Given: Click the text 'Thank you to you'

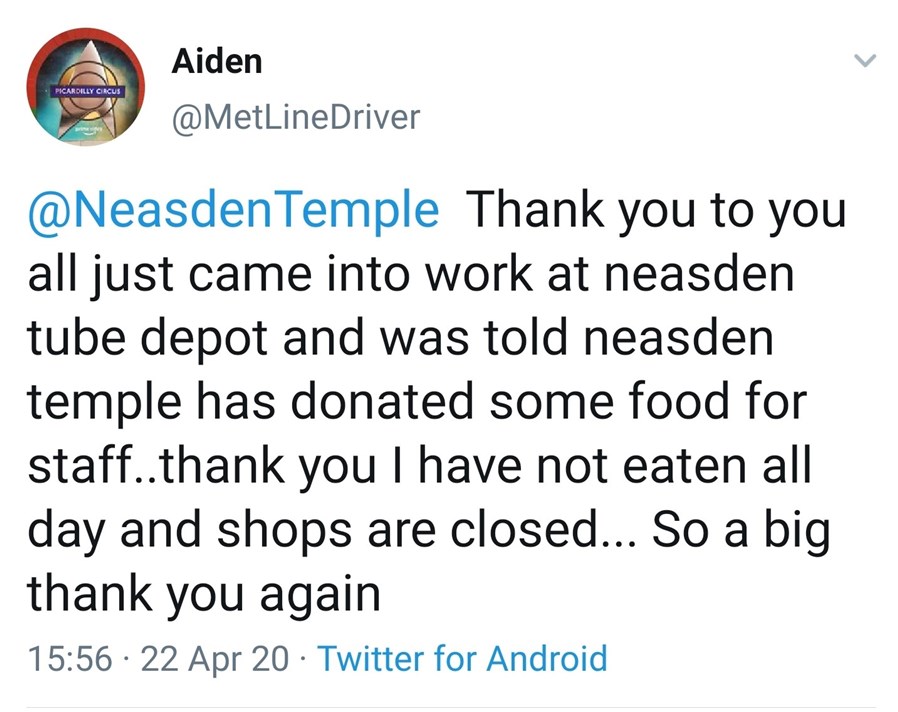Looking at the screenshot, I should (656, 211).
